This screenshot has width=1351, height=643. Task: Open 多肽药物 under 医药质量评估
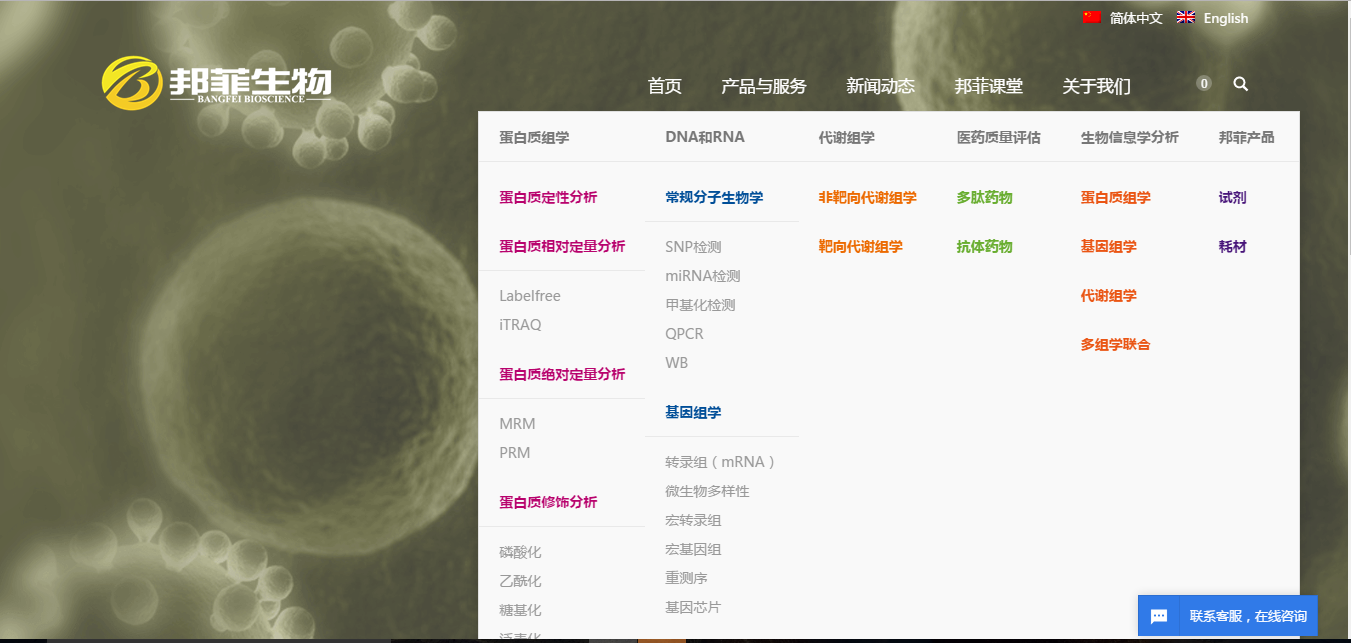984,198
